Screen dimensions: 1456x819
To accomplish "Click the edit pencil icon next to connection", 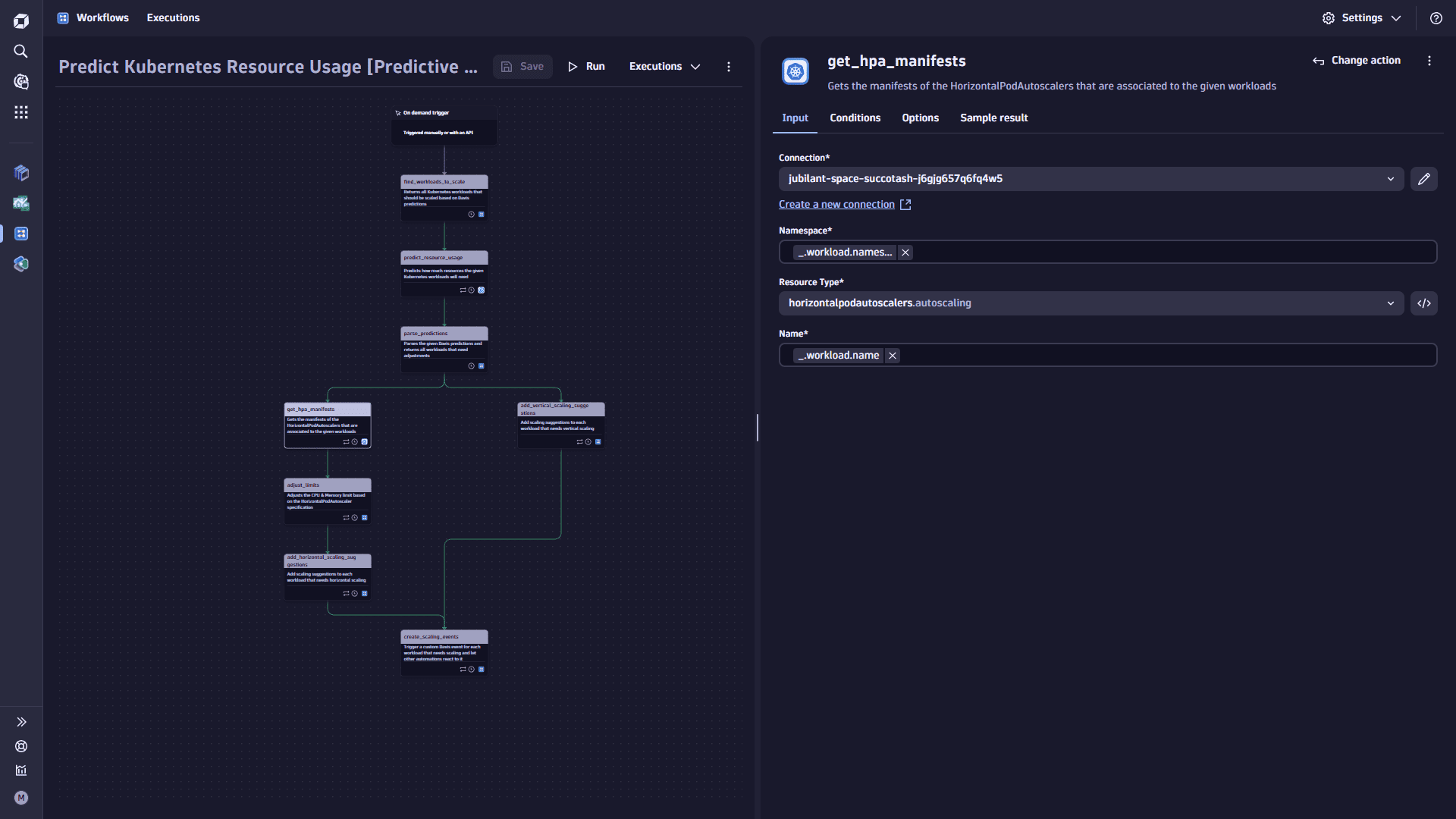I will coord(1424,178).
